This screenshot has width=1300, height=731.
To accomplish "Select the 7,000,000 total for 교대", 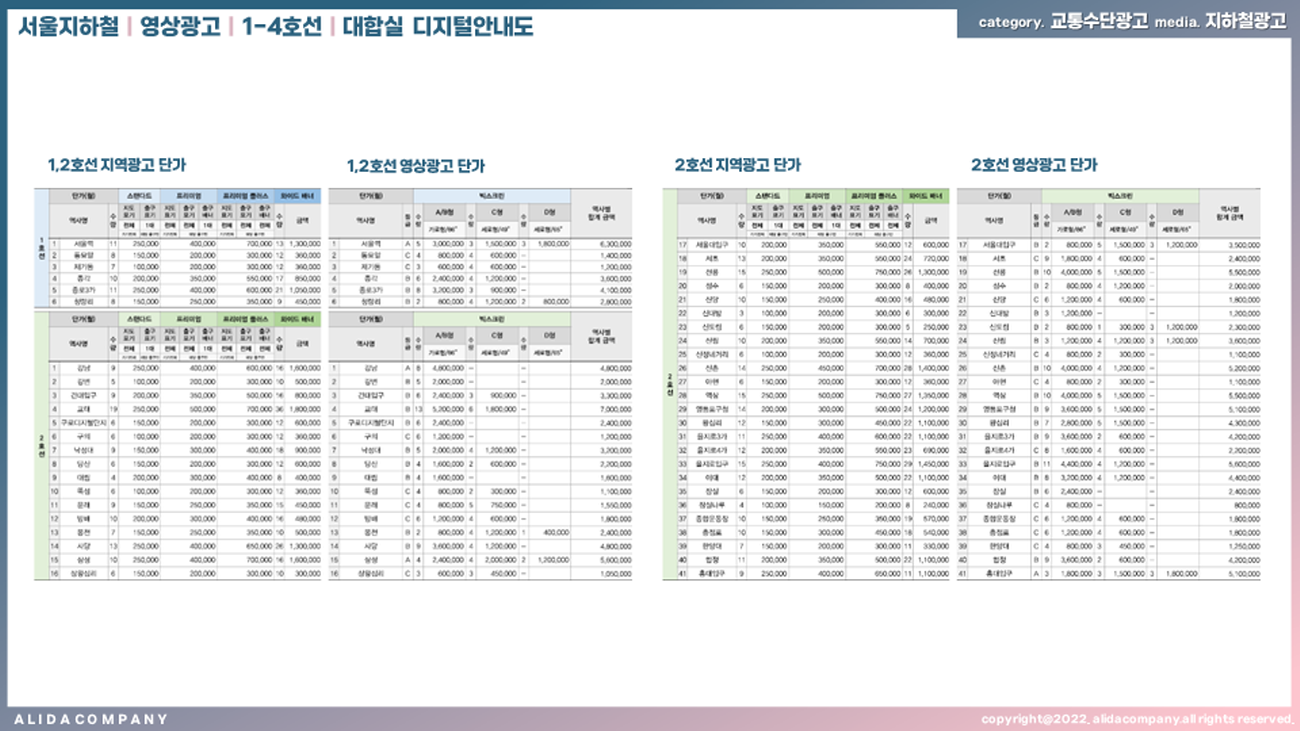I will click(x=614, y=409).
